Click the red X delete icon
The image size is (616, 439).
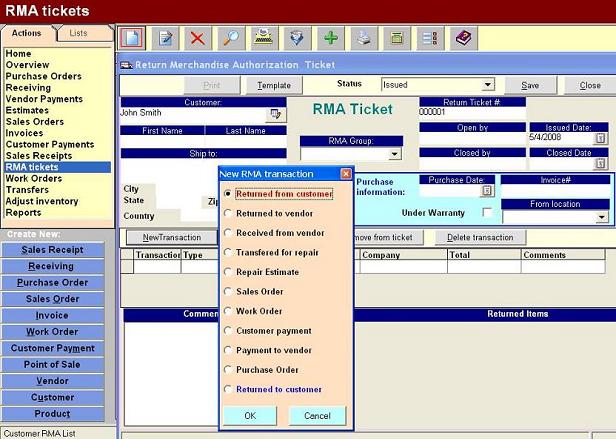tap(198, 38)
